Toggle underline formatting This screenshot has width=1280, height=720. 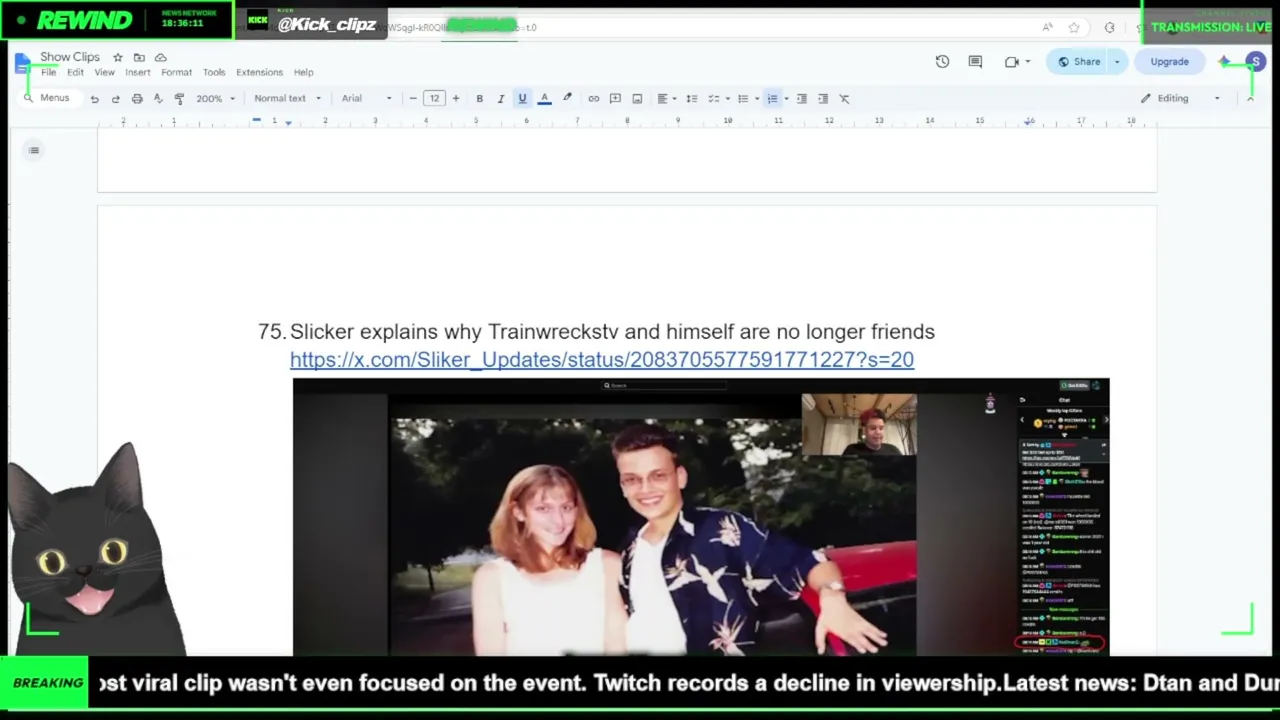tap(522, 99)
